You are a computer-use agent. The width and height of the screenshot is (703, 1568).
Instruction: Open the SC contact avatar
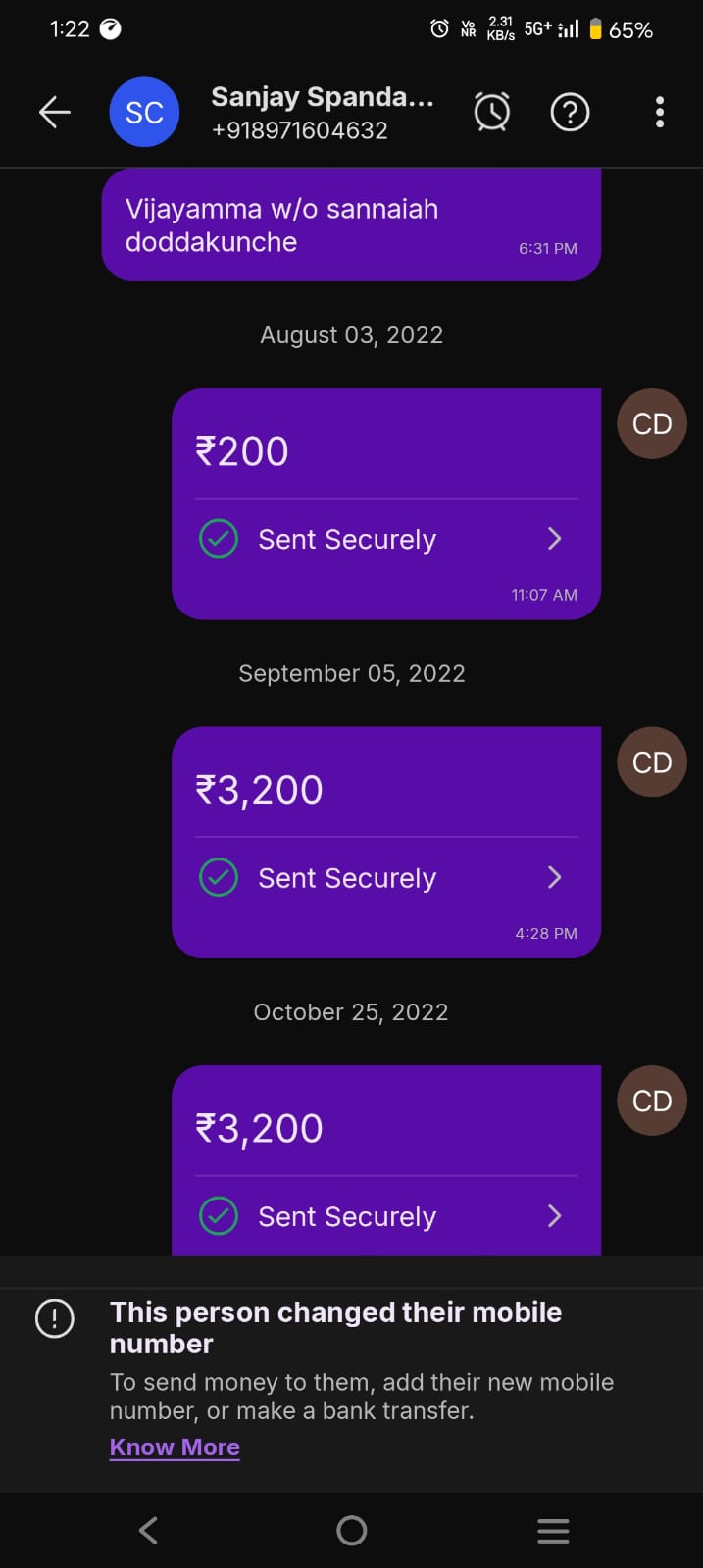tap(144, 113)
